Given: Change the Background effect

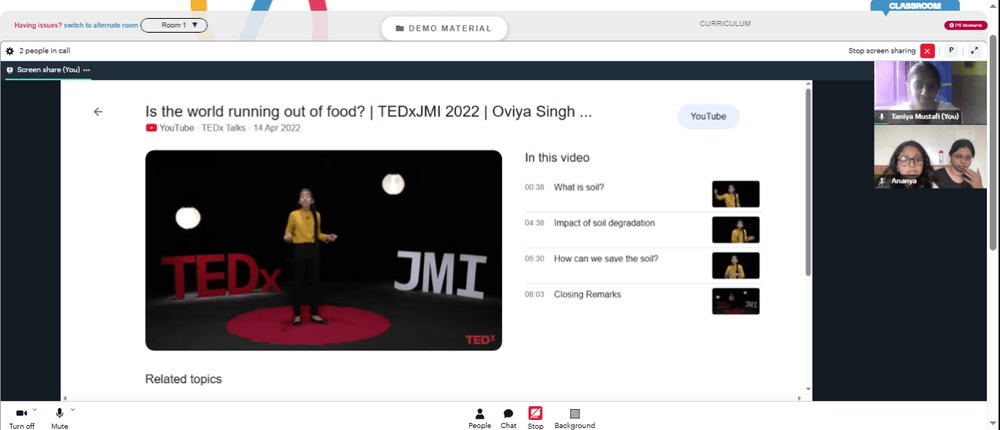Looking at the screenshot, I should [575, 419].
